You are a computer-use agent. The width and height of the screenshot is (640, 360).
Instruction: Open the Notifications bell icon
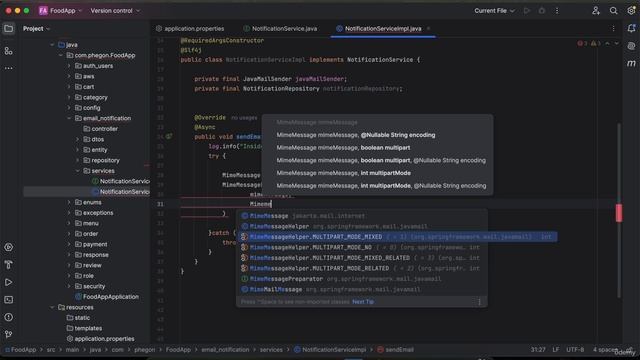(631, 28)
